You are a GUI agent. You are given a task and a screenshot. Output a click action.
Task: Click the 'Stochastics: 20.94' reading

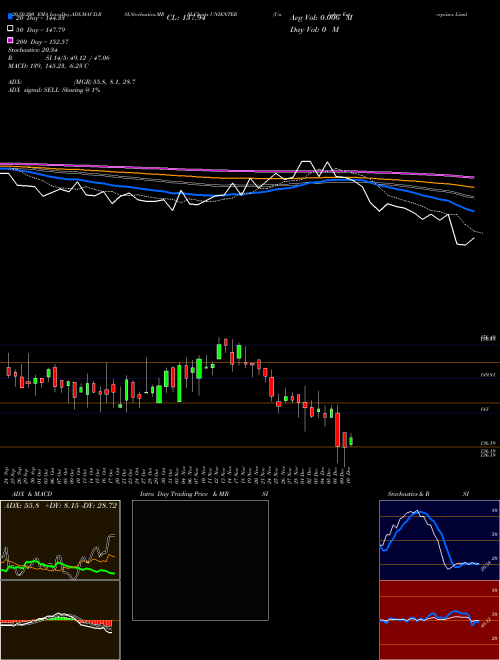pos(32,50)
